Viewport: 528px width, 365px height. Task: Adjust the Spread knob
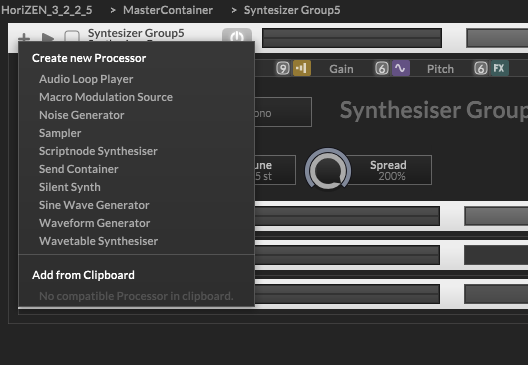(328, 169)
